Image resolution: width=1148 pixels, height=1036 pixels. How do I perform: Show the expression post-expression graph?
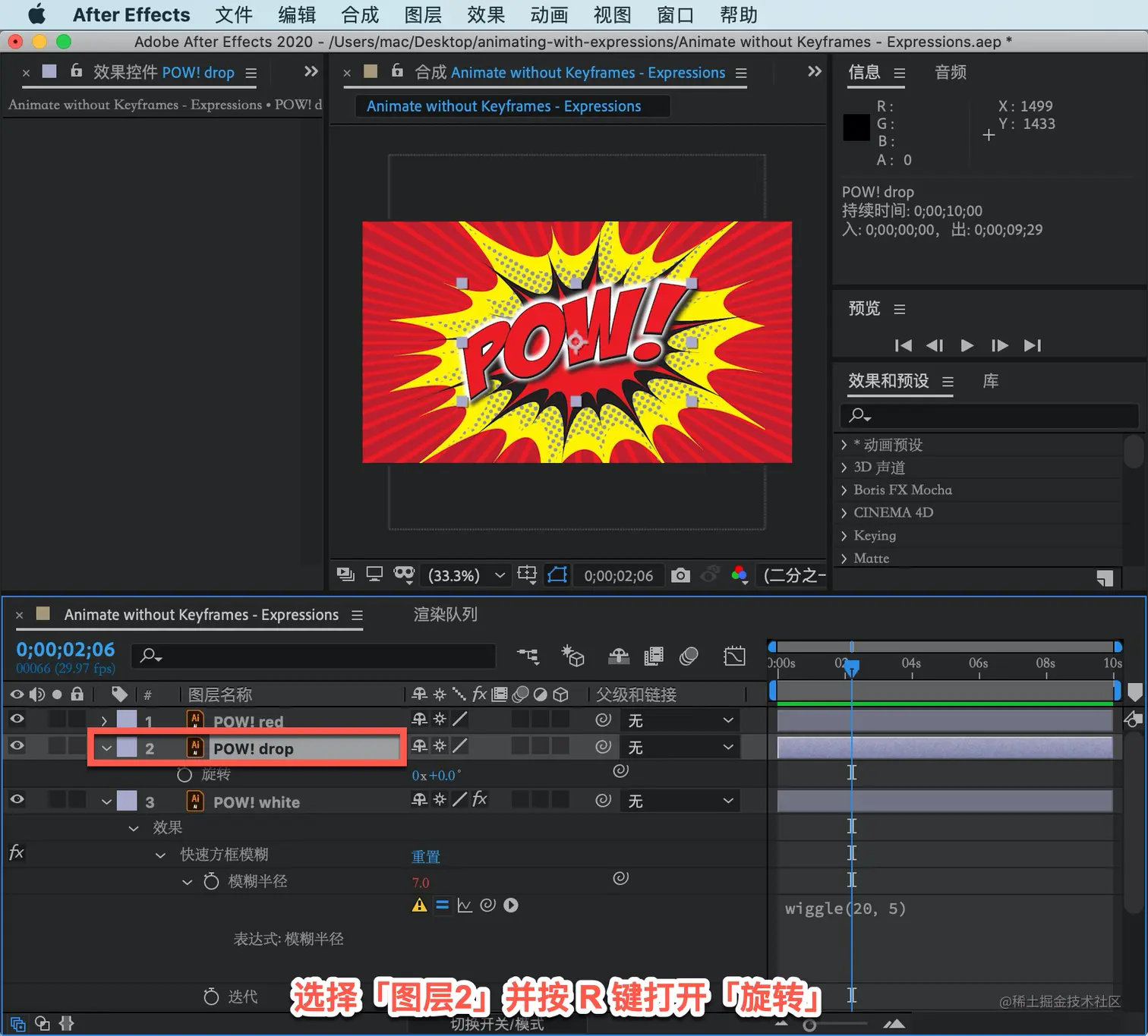point(465,905)
